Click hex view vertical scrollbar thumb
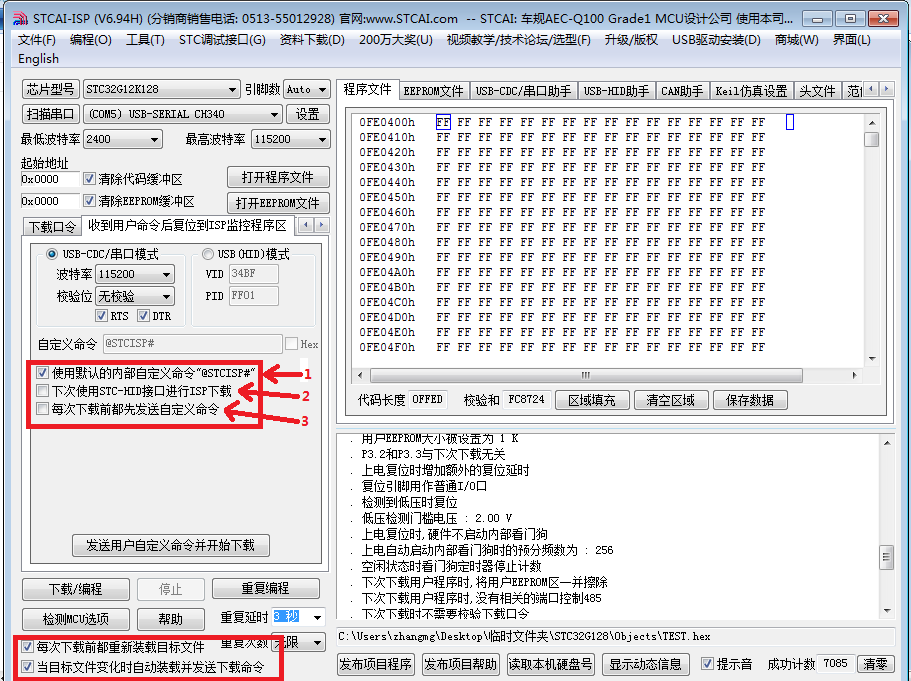This screenshot has height=681, width=911. pos(871,139)
